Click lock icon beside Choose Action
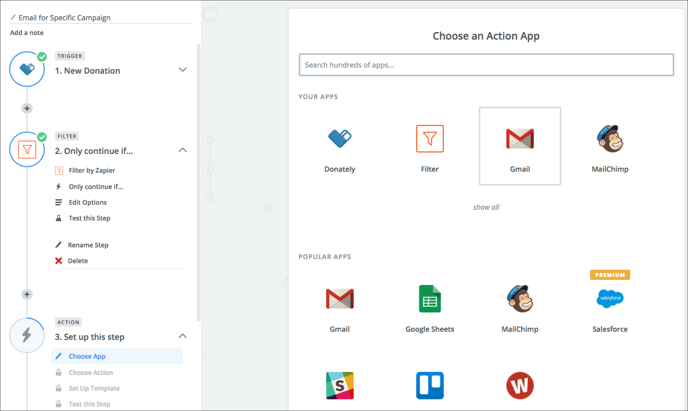This screenshot has width=688, height=411. tap(58, 372)
